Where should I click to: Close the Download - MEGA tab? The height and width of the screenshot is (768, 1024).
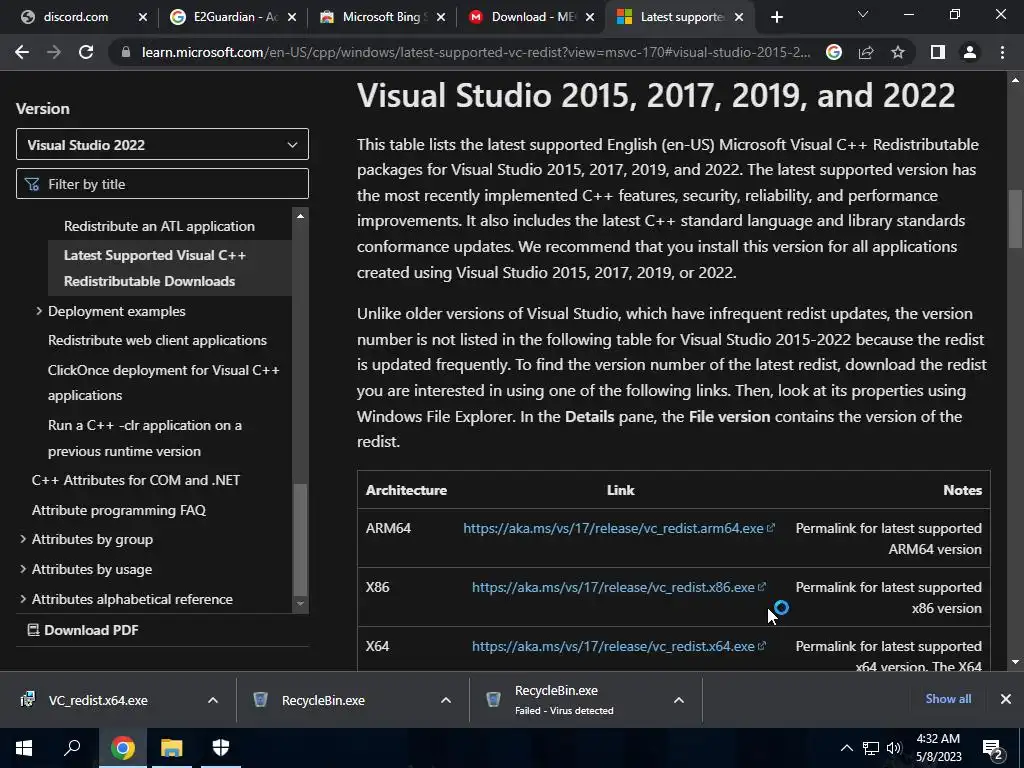(x=590, y=17)
